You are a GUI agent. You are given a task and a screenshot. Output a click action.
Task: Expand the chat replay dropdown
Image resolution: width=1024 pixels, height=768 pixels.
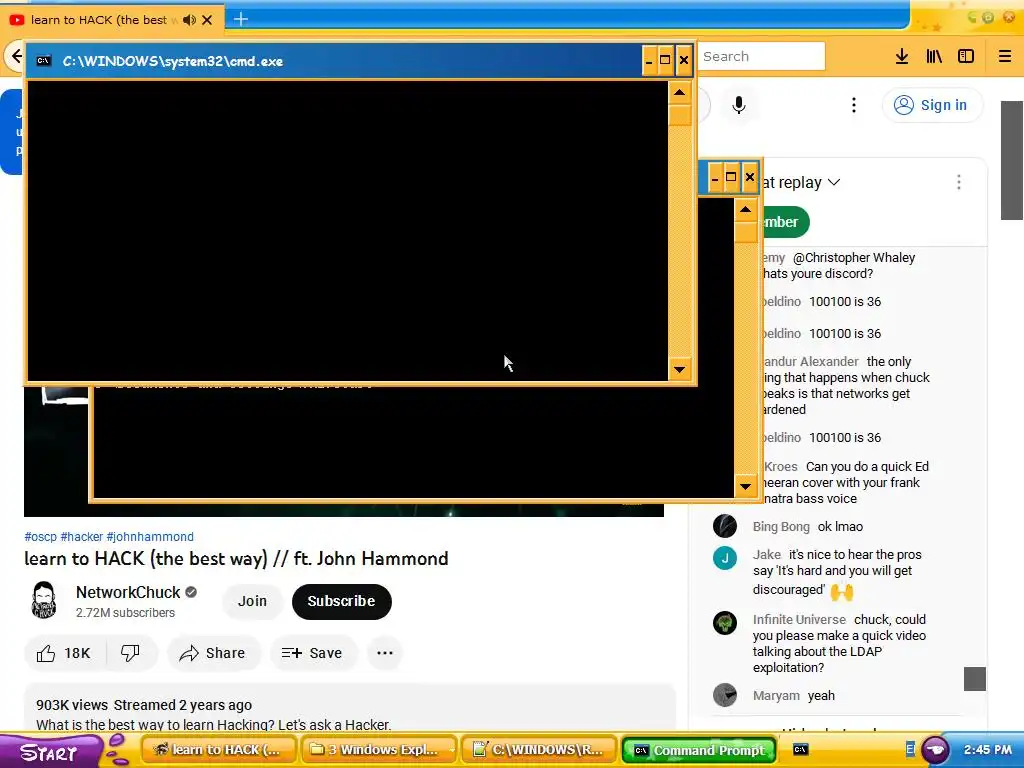click(834, 182)
